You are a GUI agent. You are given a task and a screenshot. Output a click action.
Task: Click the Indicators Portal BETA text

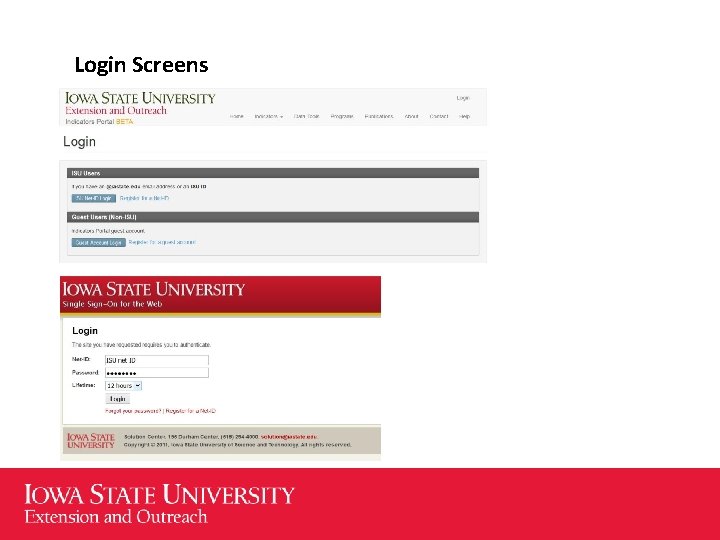coord(99,122)
